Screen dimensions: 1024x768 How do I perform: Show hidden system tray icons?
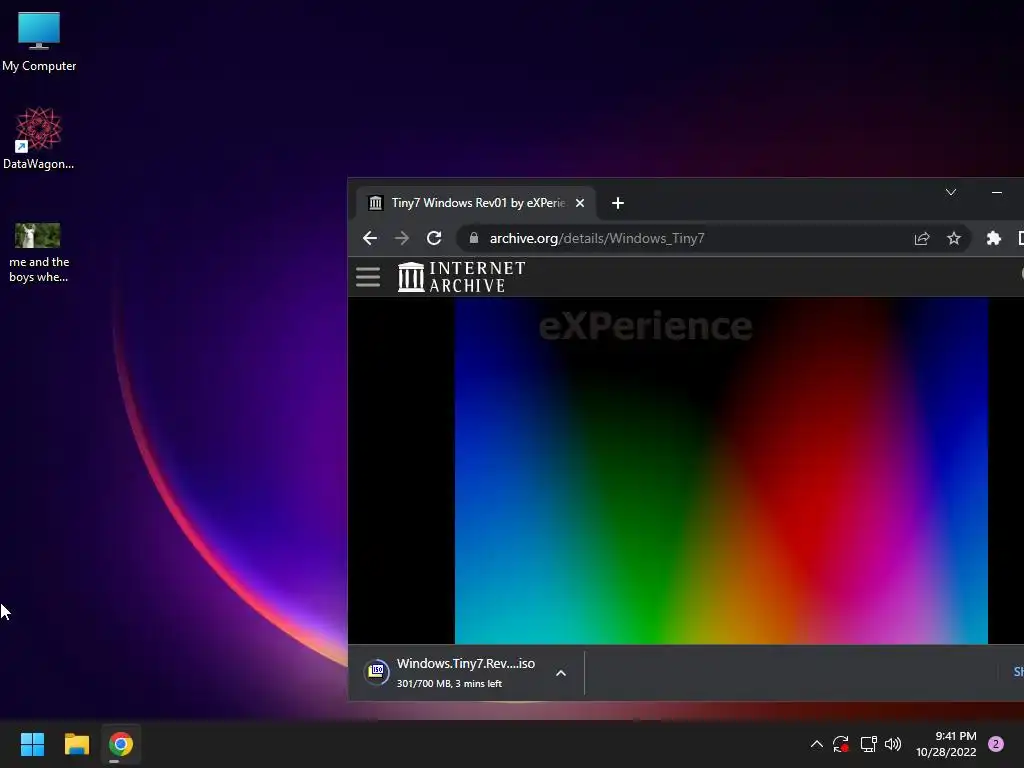click(x=816, y=744)
